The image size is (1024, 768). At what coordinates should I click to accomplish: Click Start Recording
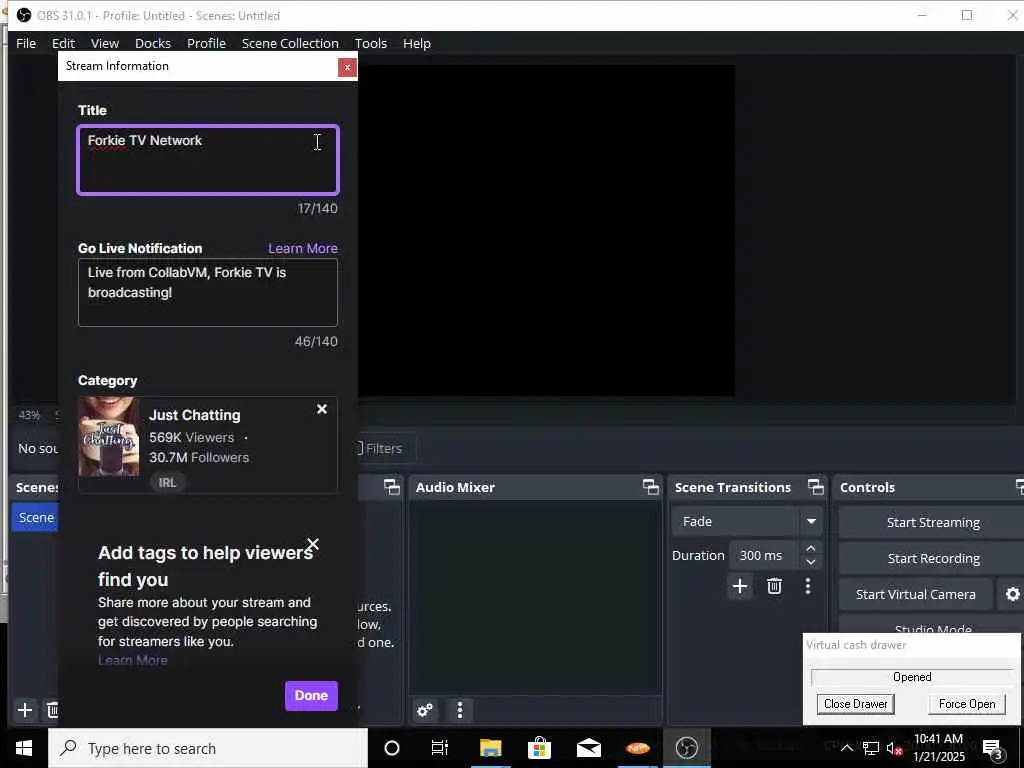pyautogui.click(x=933, y=558)
